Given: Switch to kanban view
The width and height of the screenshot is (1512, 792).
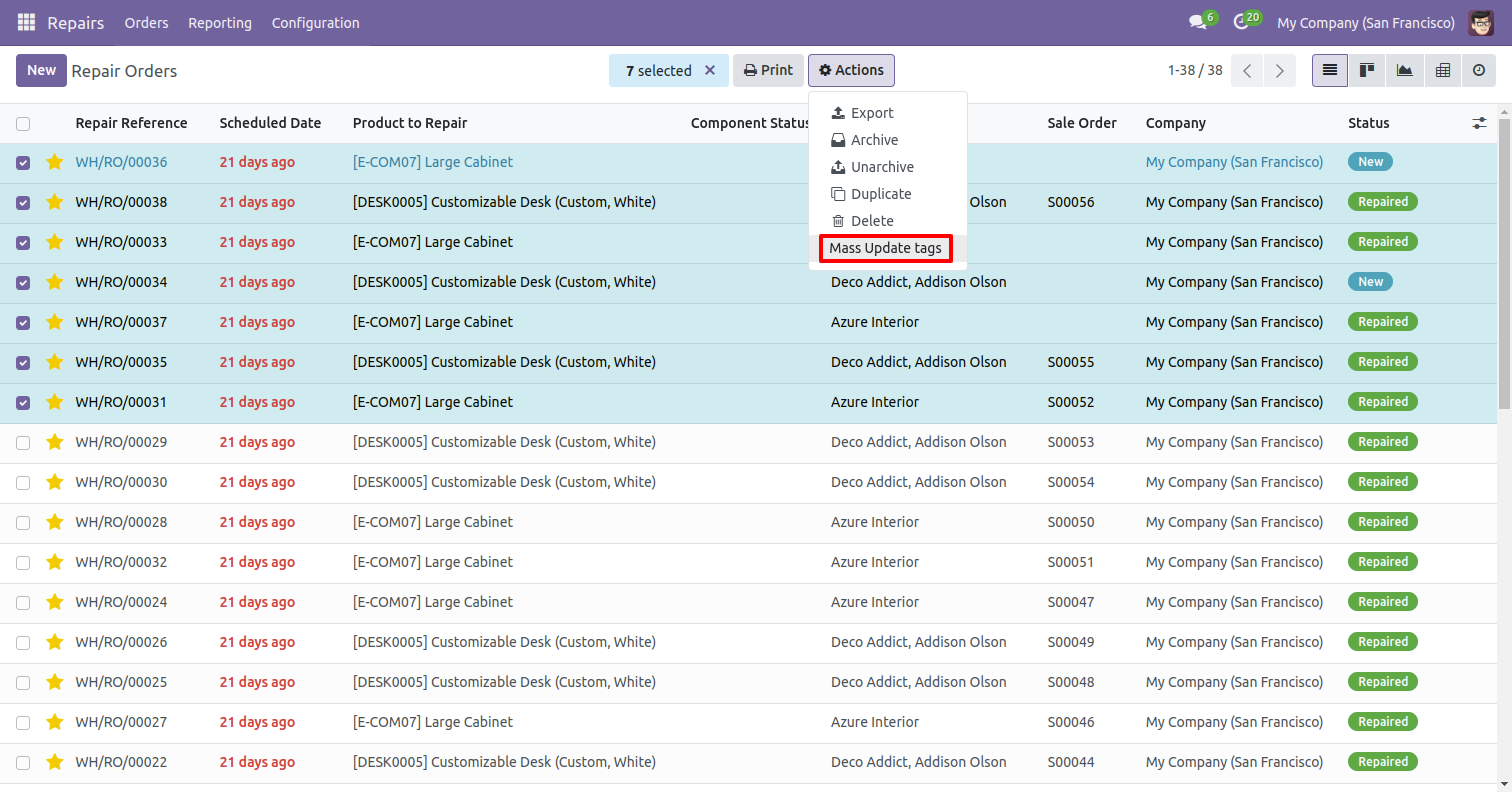Looking at the screenshot, I should click(1367, 71).
